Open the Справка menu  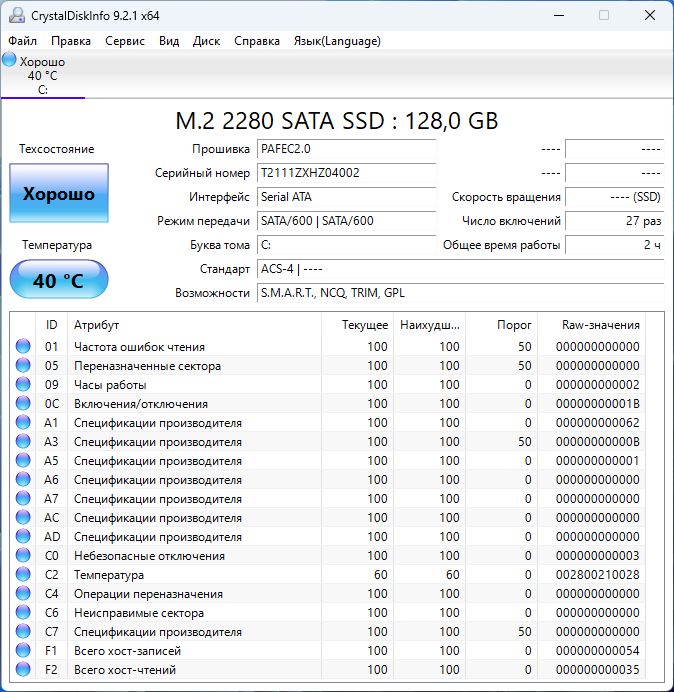coord(257,41)
